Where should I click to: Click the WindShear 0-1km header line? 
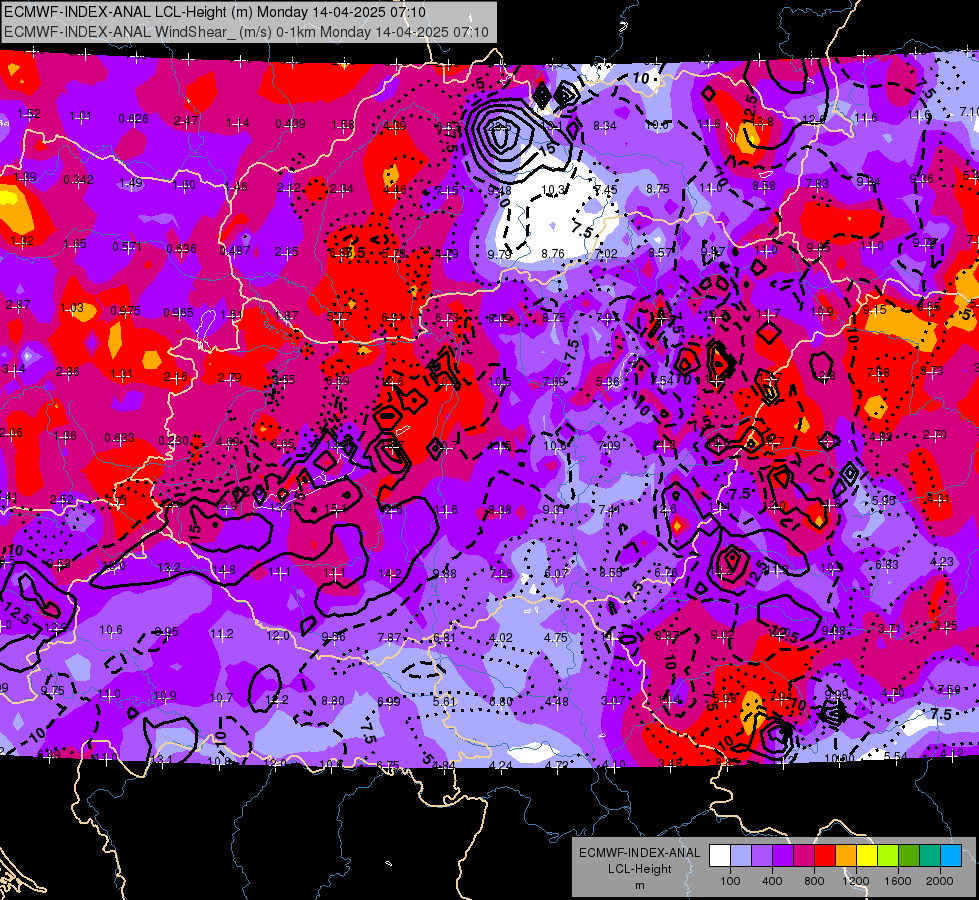click(246, 31)
